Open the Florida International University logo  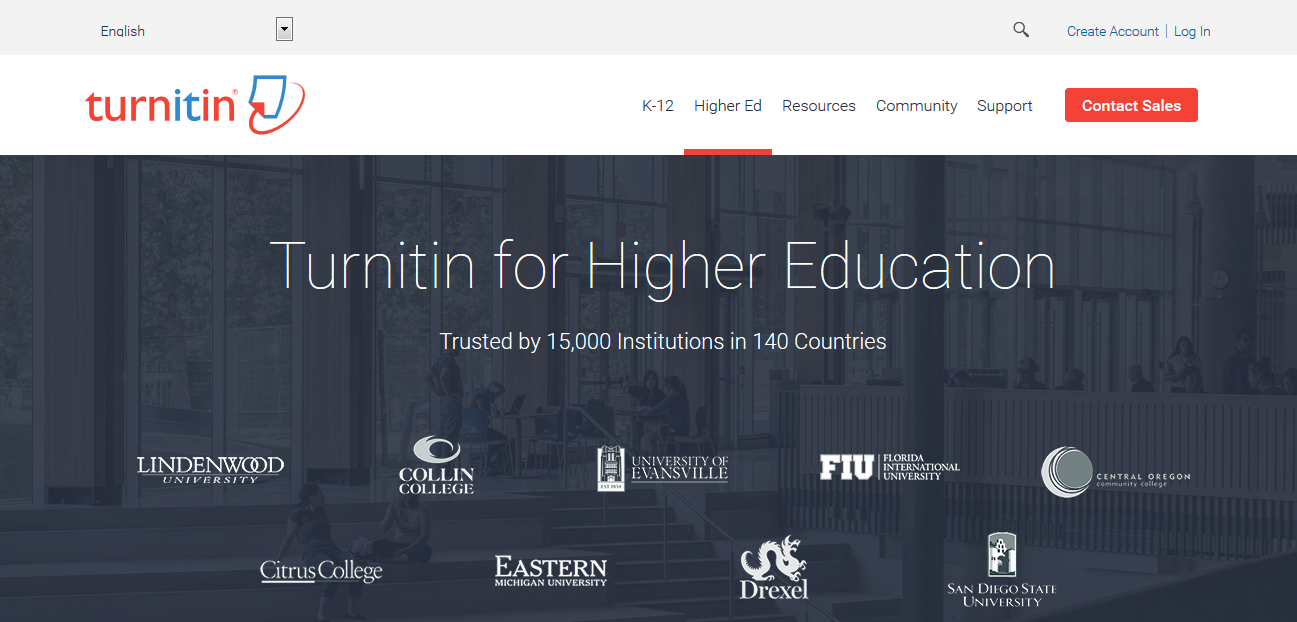tap(889, 467)
